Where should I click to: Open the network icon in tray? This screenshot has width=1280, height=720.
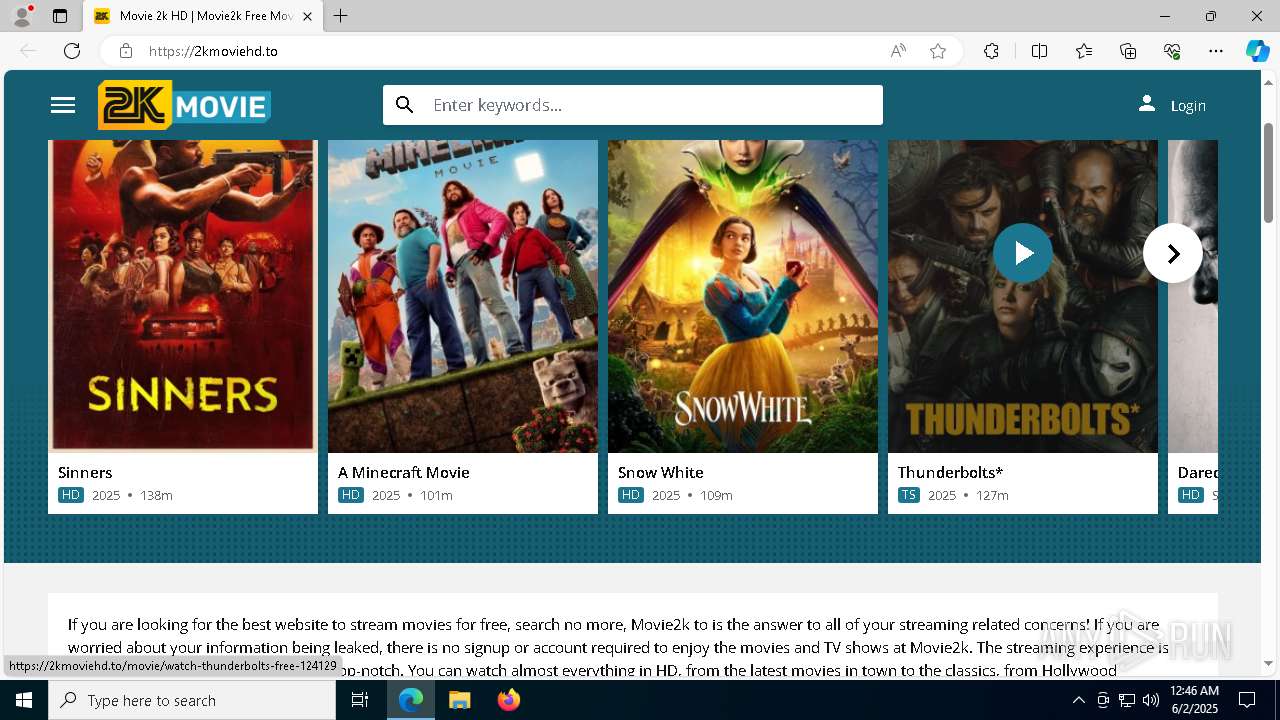1127,700
